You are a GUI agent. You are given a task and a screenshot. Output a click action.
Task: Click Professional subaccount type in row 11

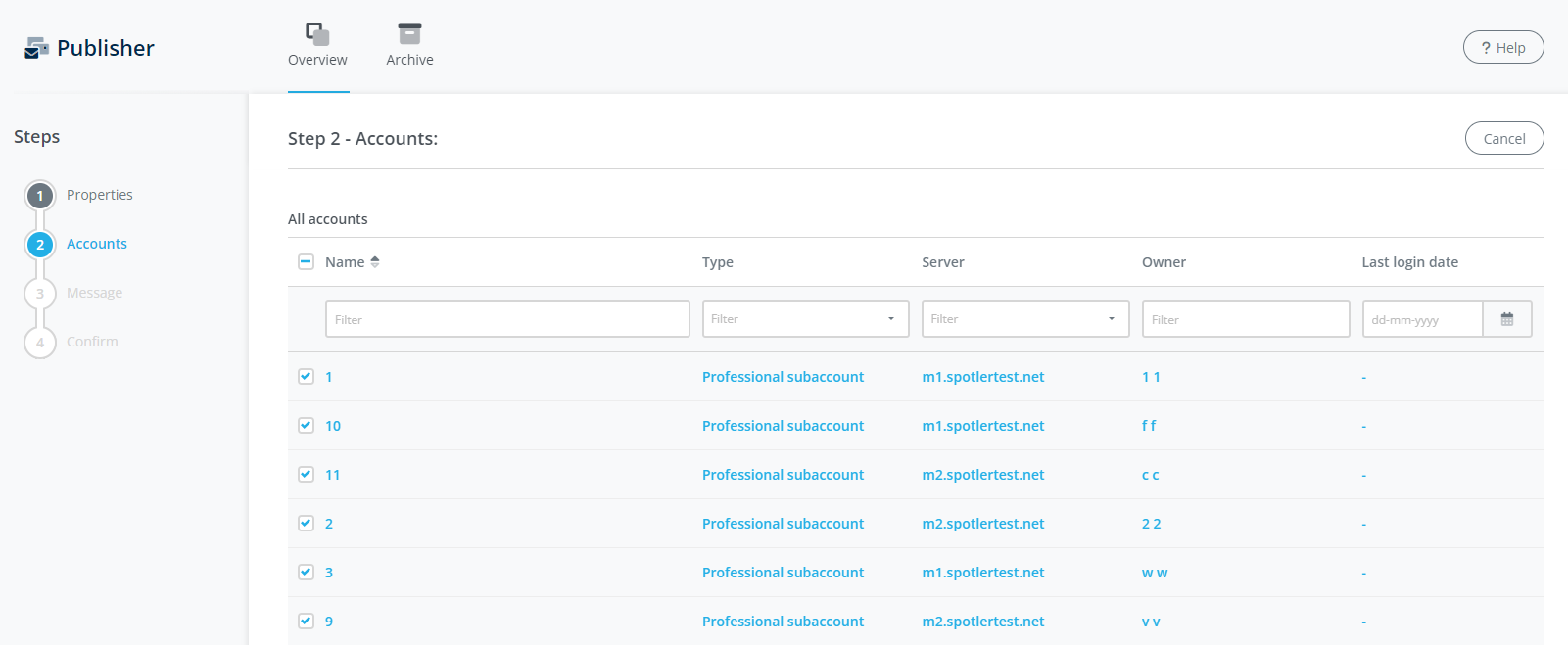(783, 475)
